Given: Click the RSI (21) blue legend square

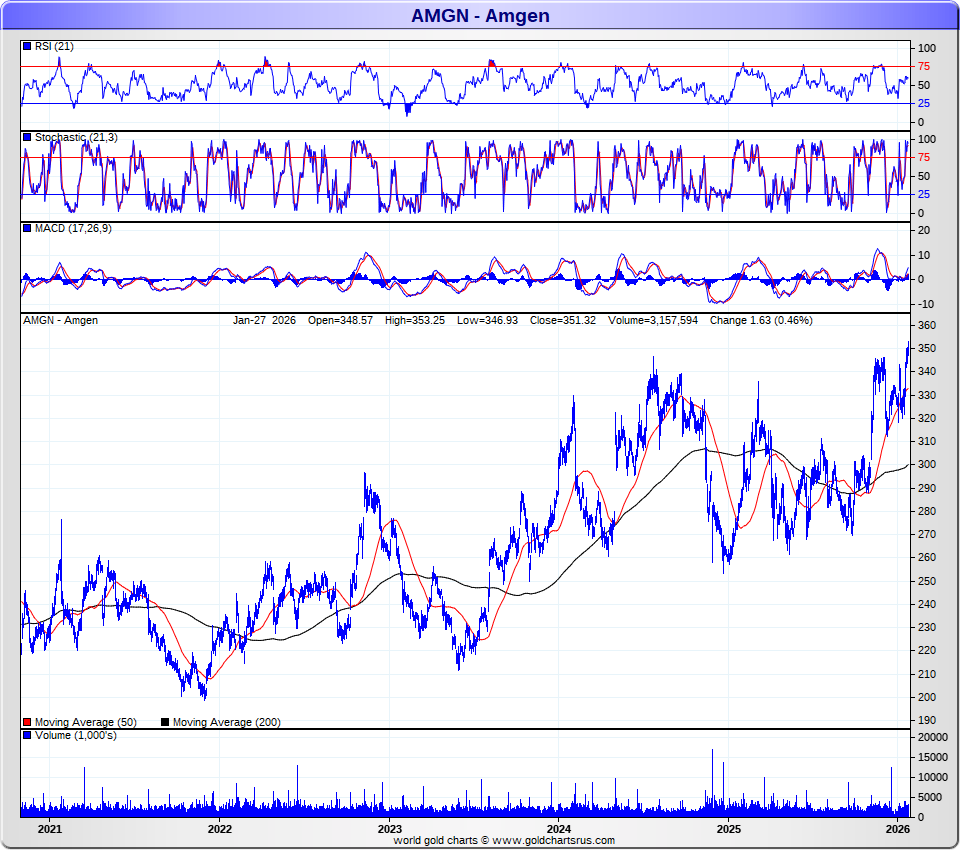Looking at the screenshot, I should 27,46.
